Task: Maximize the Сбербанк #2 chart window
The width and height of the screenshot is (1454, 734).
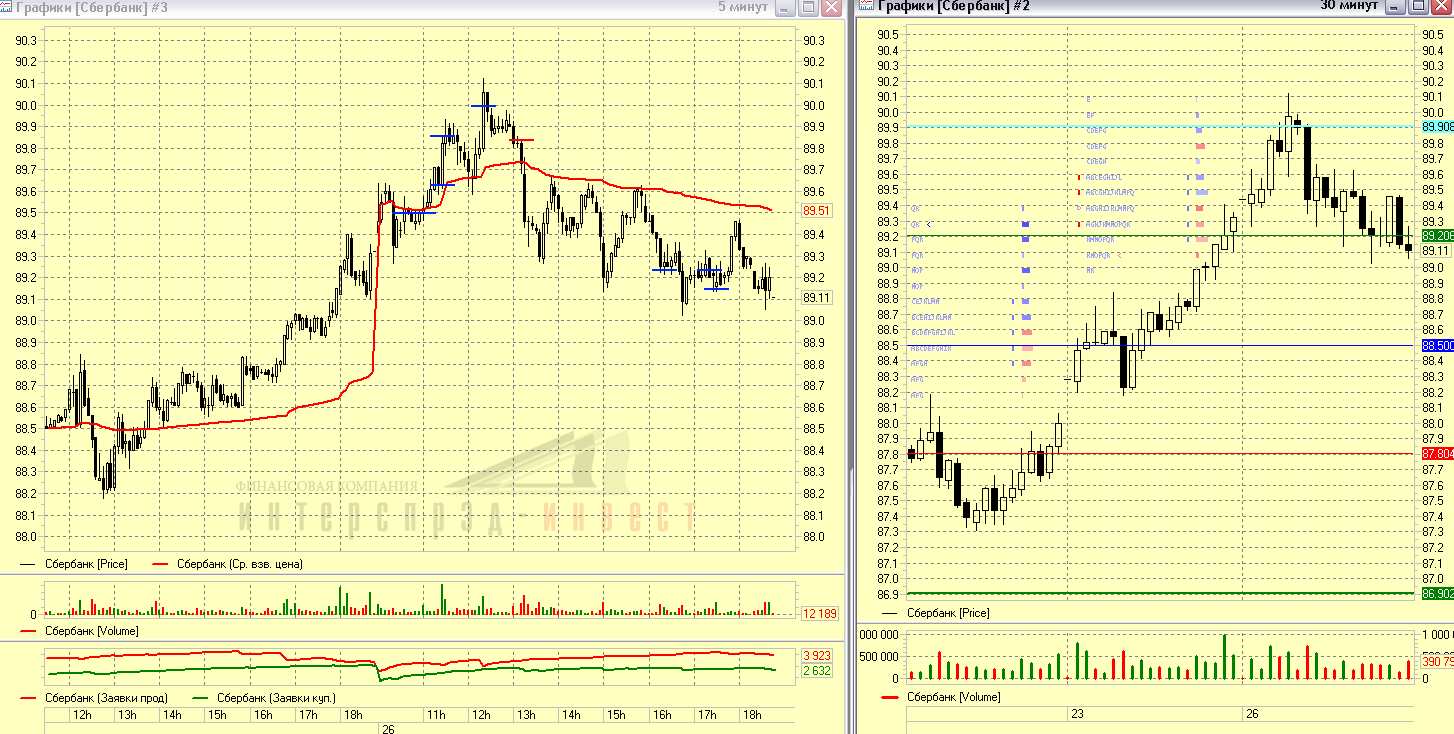Action: 1418,6
